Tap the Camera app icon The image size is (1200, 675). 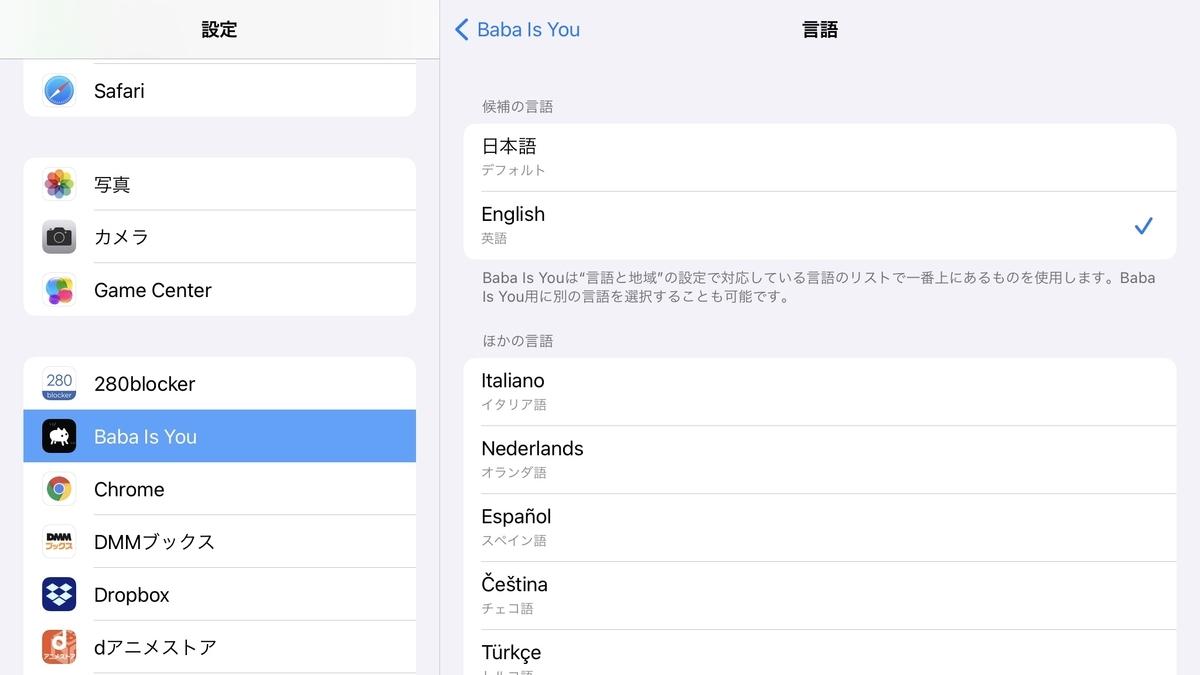[x=59, y=237]
